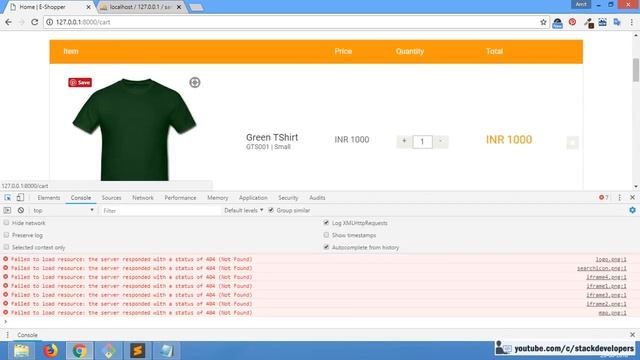640x360 pixels.
Task: Switch to the Performance tab
Action: [180, 198]
